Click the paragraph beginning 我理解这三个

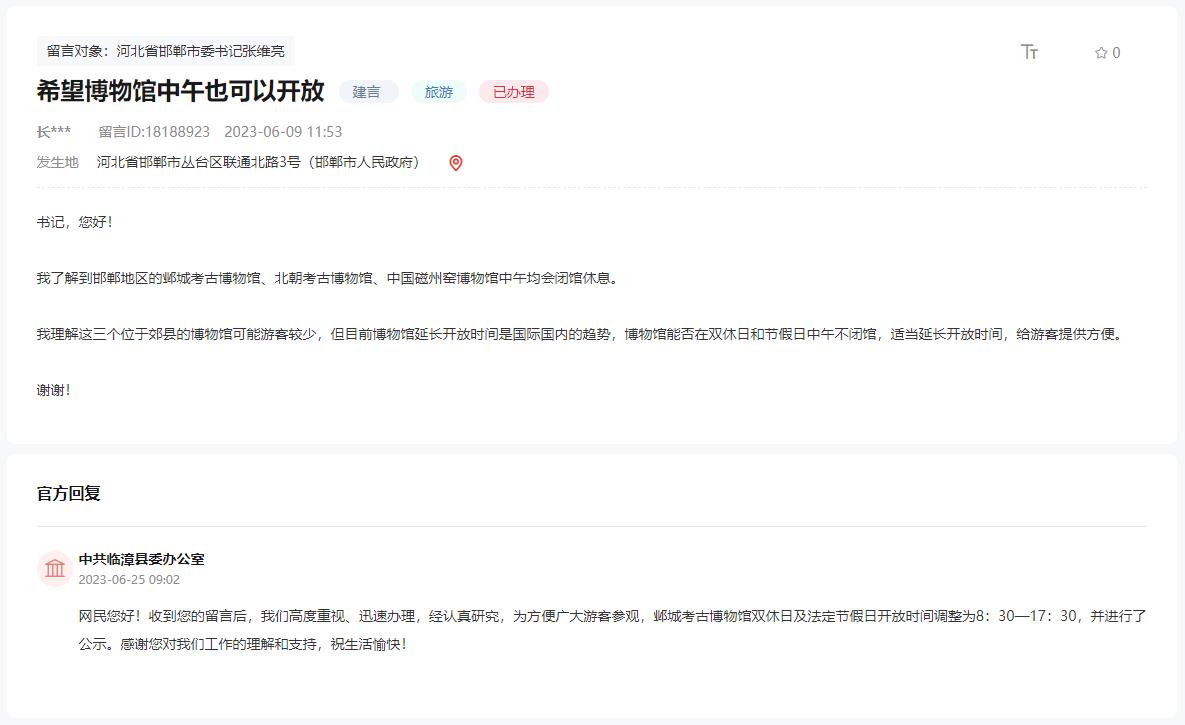click(x=582, y=333)
